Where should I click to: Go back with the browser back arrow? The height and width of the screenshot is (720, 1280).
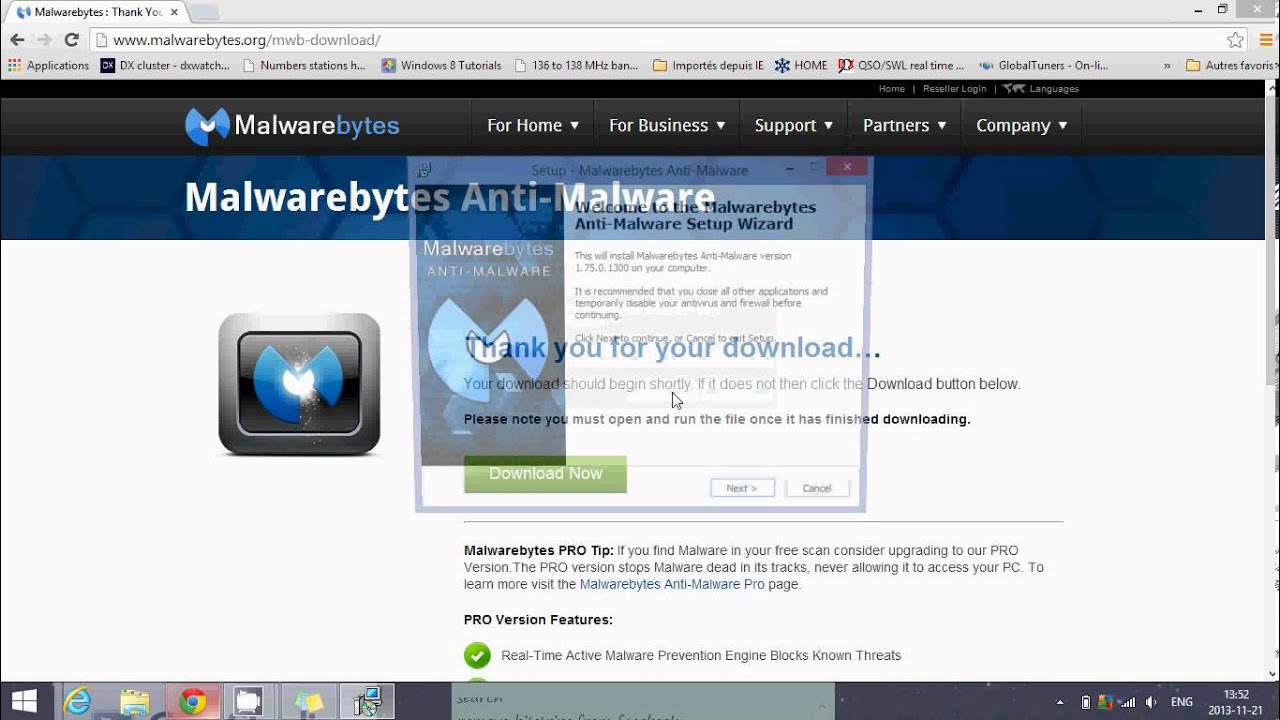17,40
